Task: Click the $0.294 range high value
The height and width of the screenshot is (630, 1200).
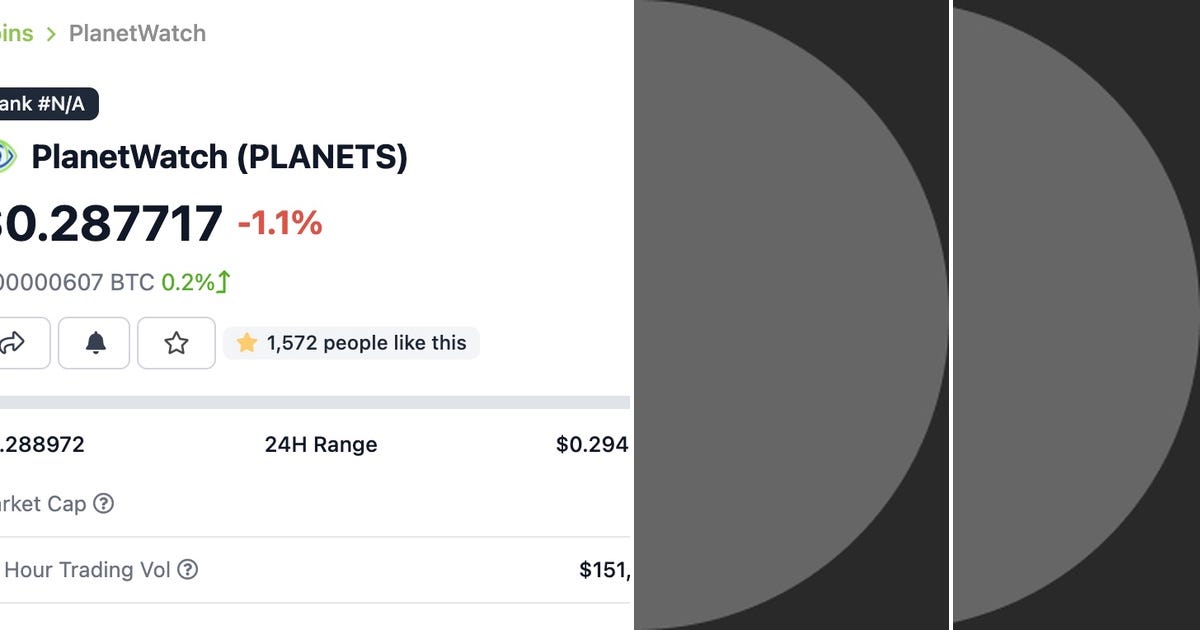Action: (x=592, y=444)
